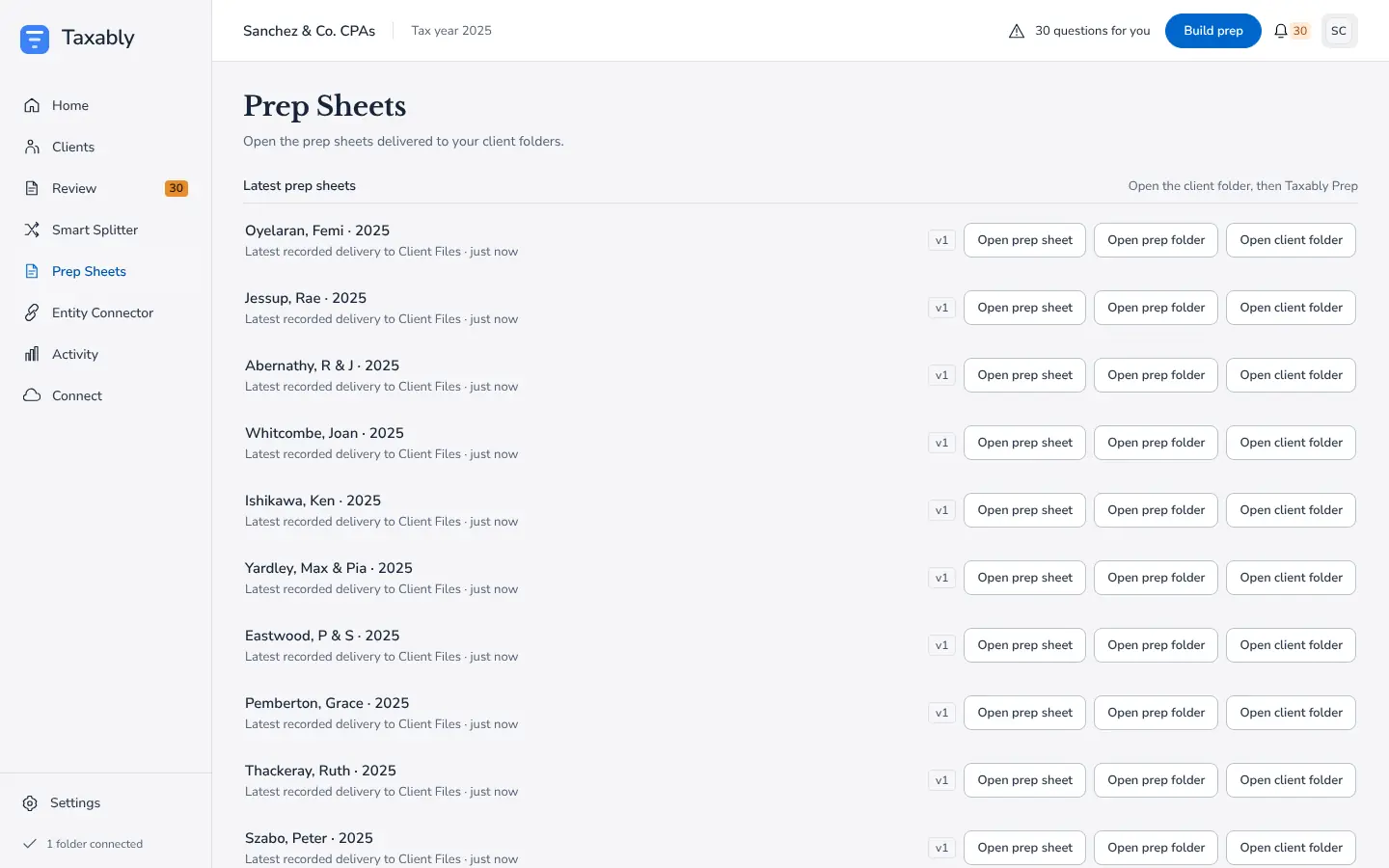Click the Taxably logo icon
The height and width of the screenshot is (868, 1389).
(x=35, y=39)
